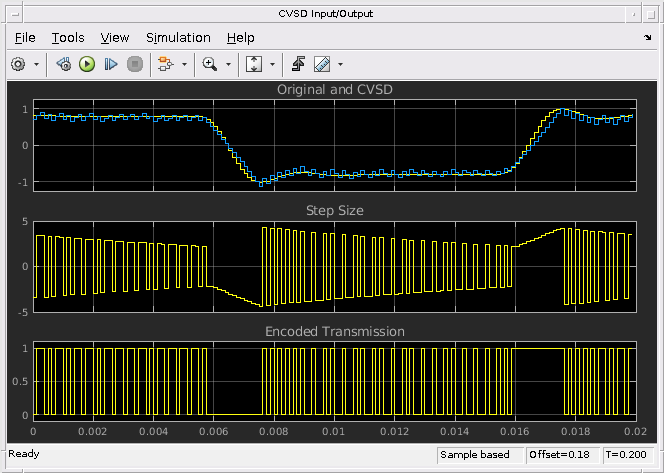Open the Tools menu

tap(68, 38)
